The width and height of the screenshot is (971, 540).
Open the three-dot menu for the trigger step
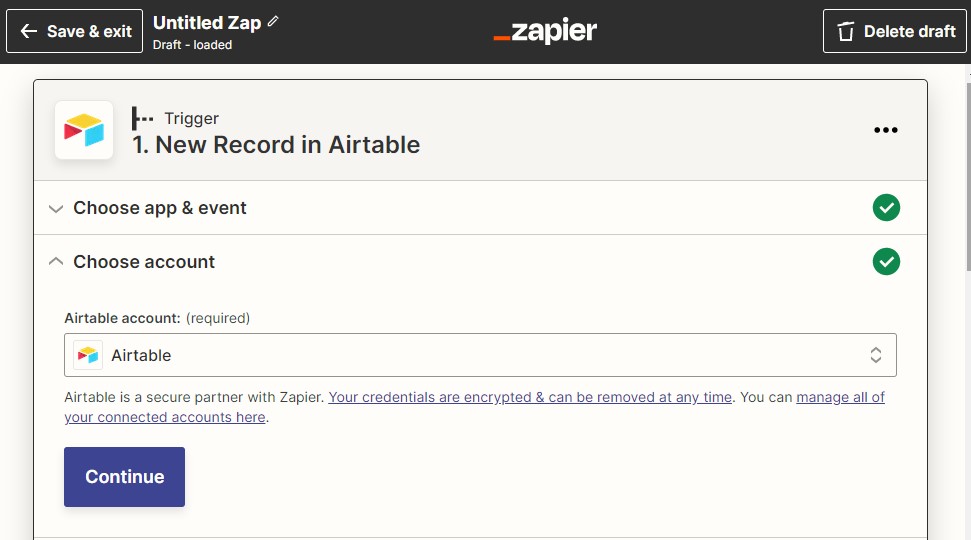[886, 130]
